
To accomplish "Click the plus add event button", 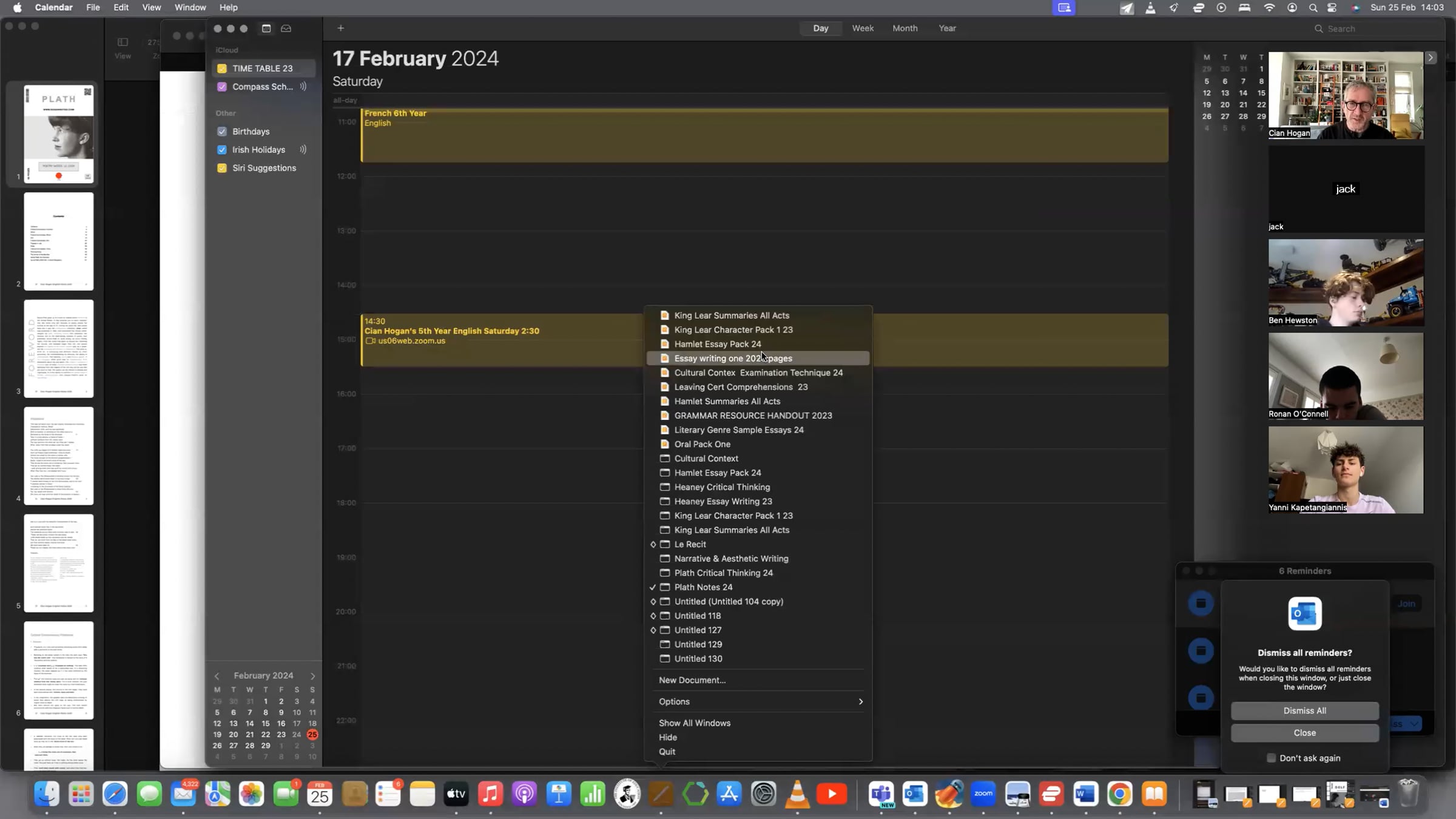I will tap(340, 28).
